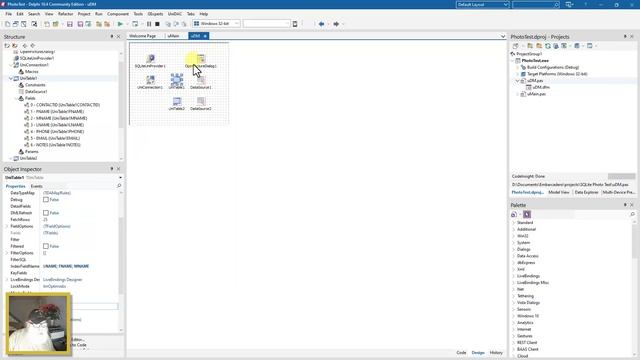This screenshot has height=360, width=640.
Task: Select the UniTable1 component on designer
Action: (177, 82)
